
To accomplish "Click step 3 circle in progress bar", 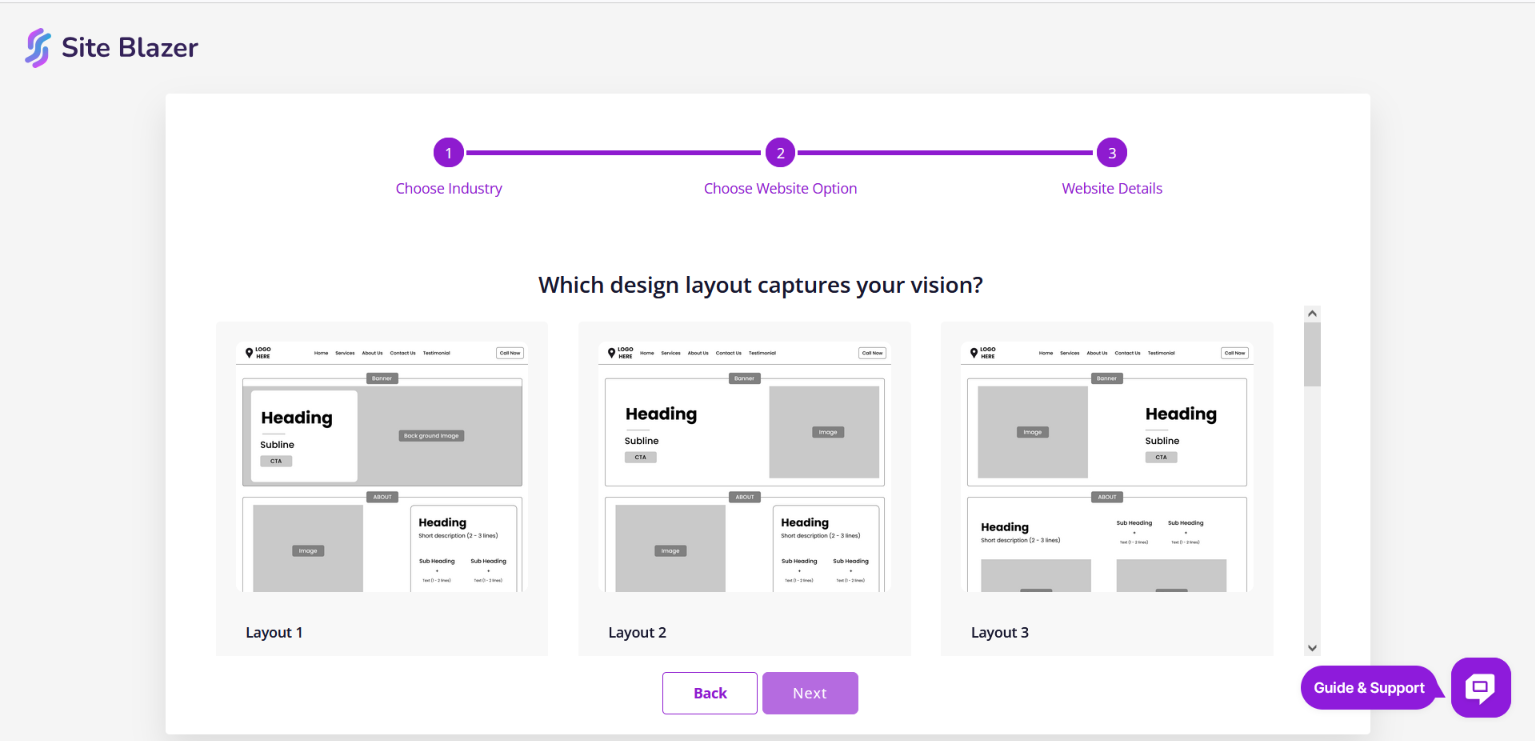I will point(1111,153).
